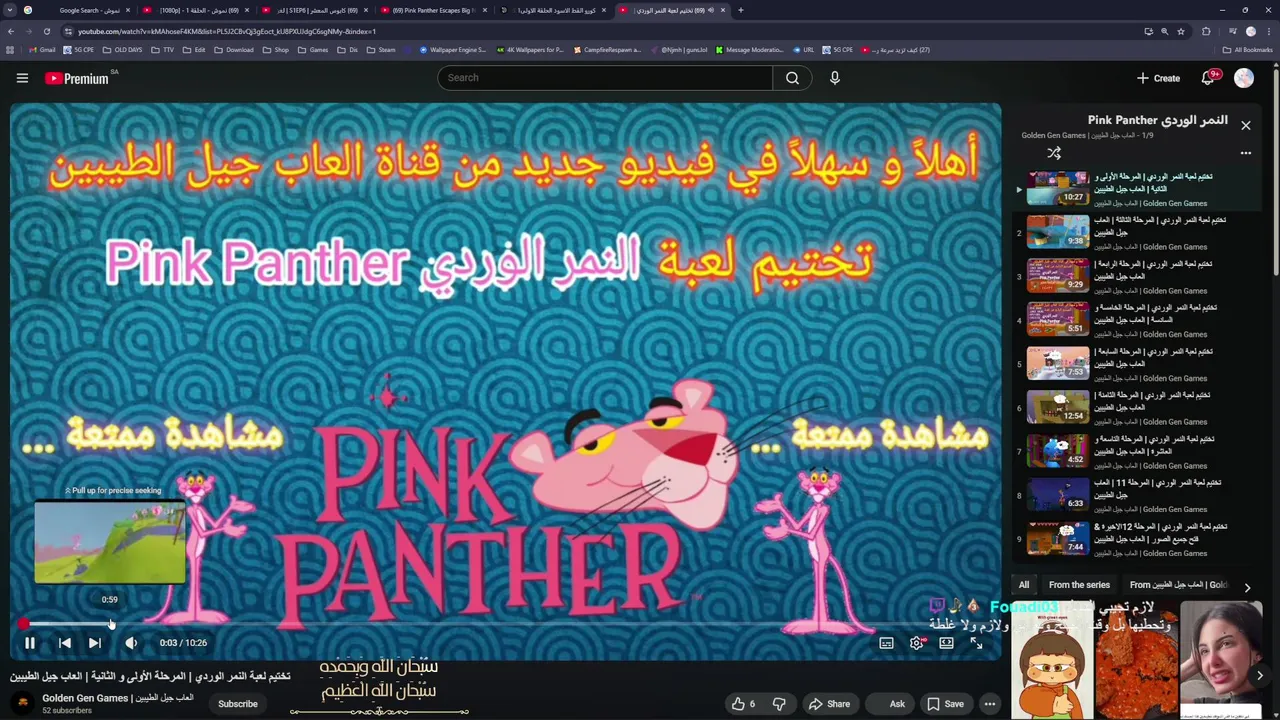Open the Wallpaper Engine bookmark
Screen dimensions: 1280x720
click(452, 50)
